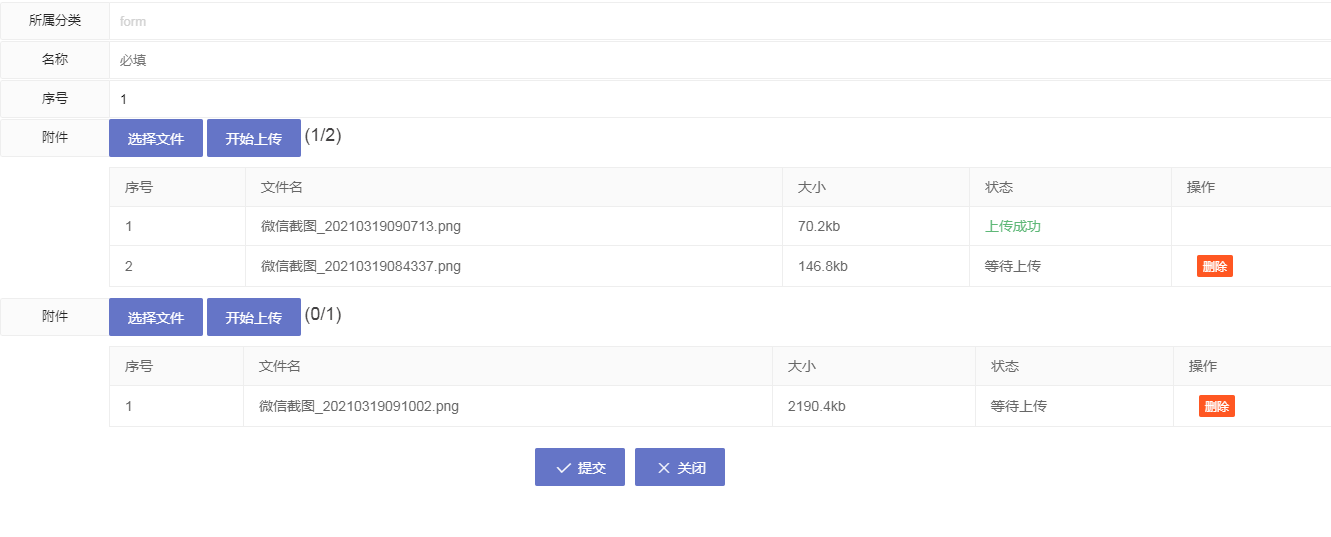Click the 上传成功 status text
1331x537 pixels.
(1013, 226)
